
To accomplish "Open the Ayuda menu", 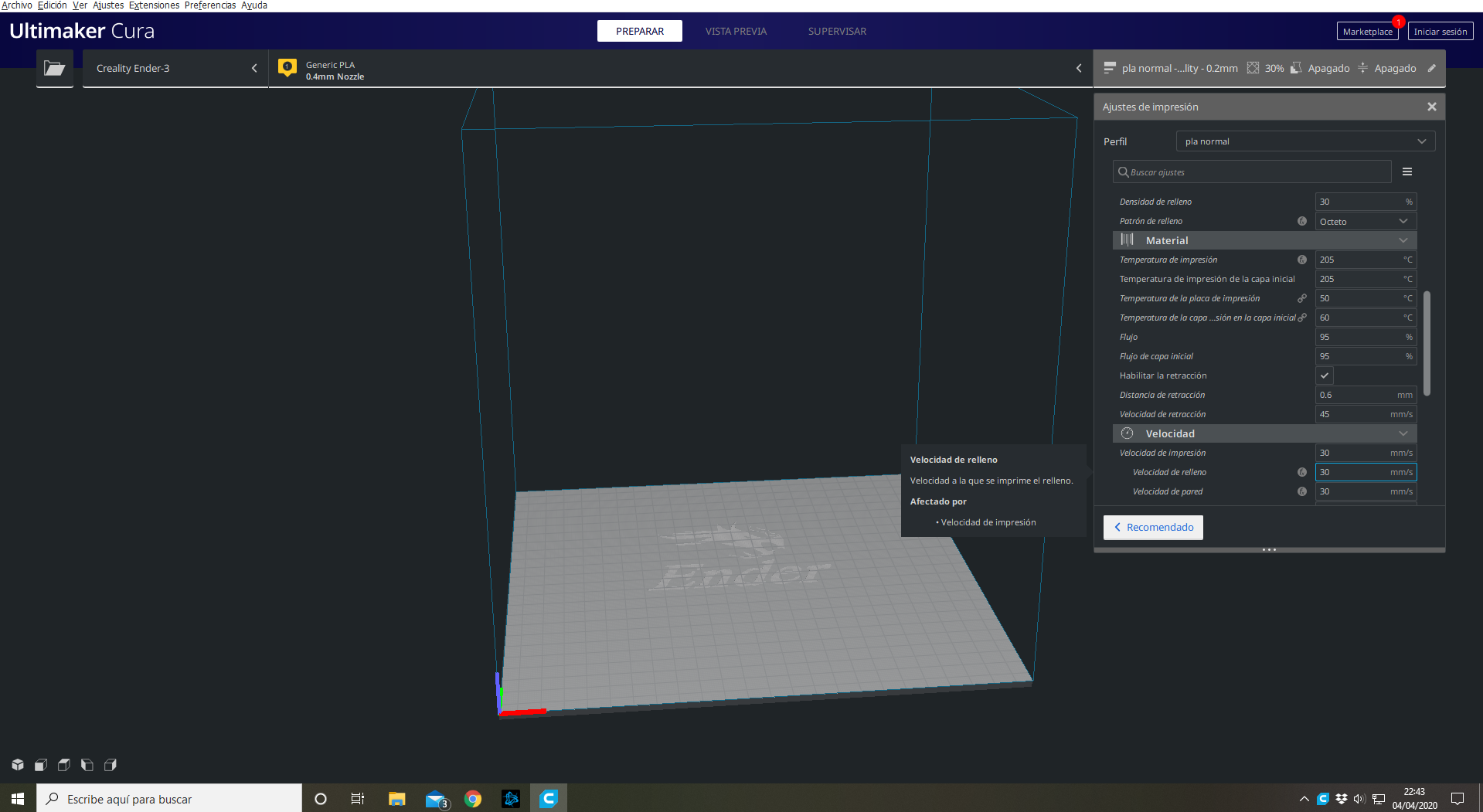I will click(254, 5).
